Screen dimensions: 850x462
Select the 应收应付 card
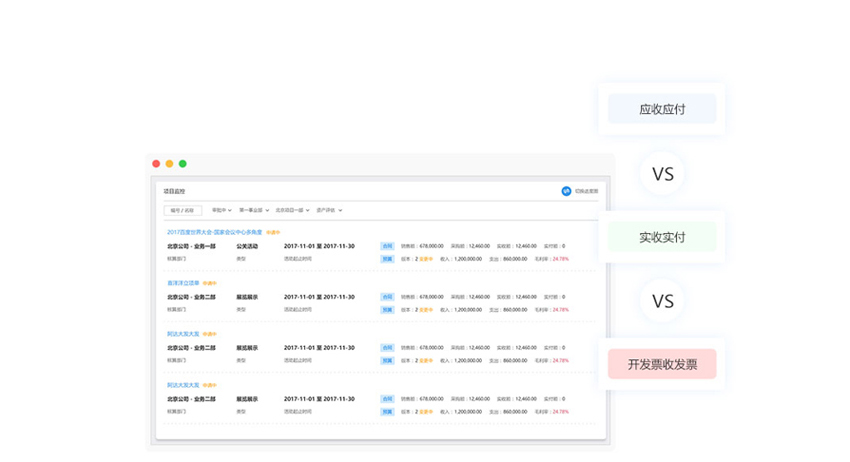tap(661, 109)
